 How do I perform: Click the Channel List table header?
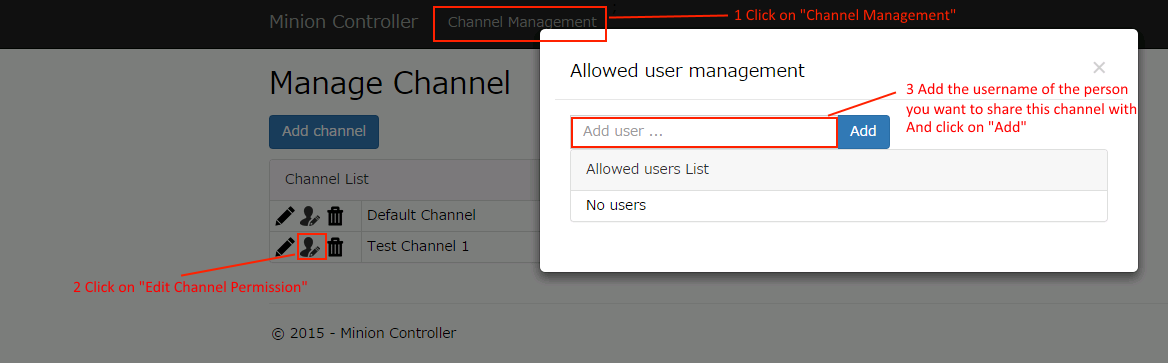pyautogui.click(x=404, y=180)
